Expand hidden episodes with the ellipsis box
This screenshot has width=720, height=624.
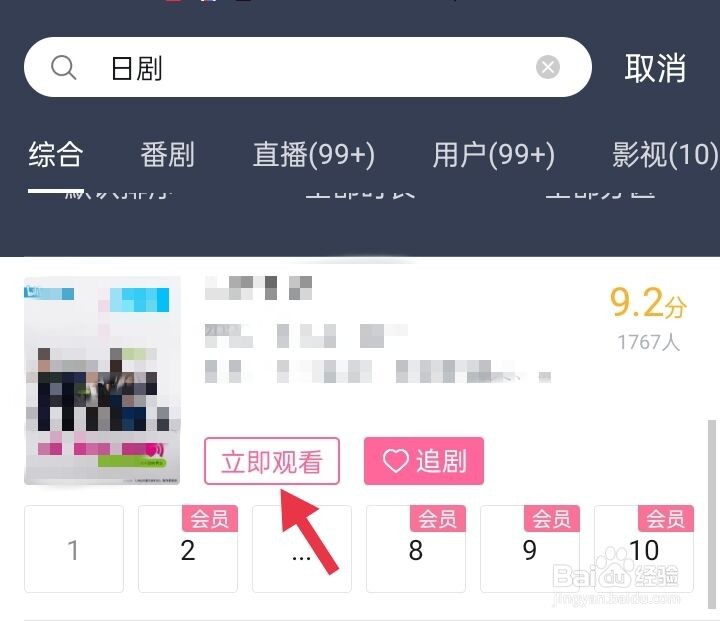tap(302, 549)
